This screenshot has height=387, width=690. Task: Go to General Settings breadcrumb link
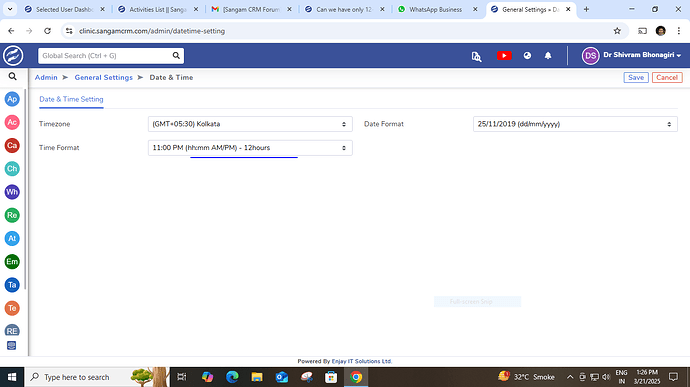point(103,77)
